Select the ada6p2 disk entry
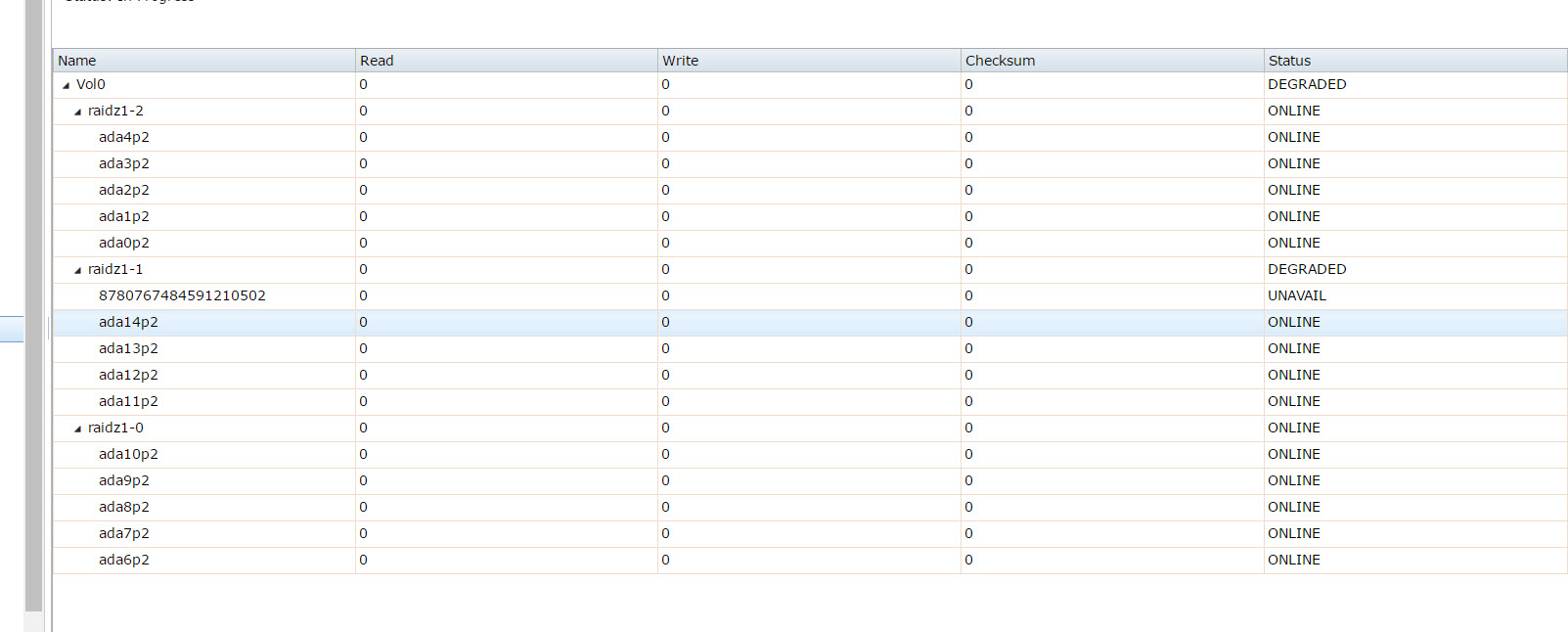The image size is (1568, 632). click(124, 560)
